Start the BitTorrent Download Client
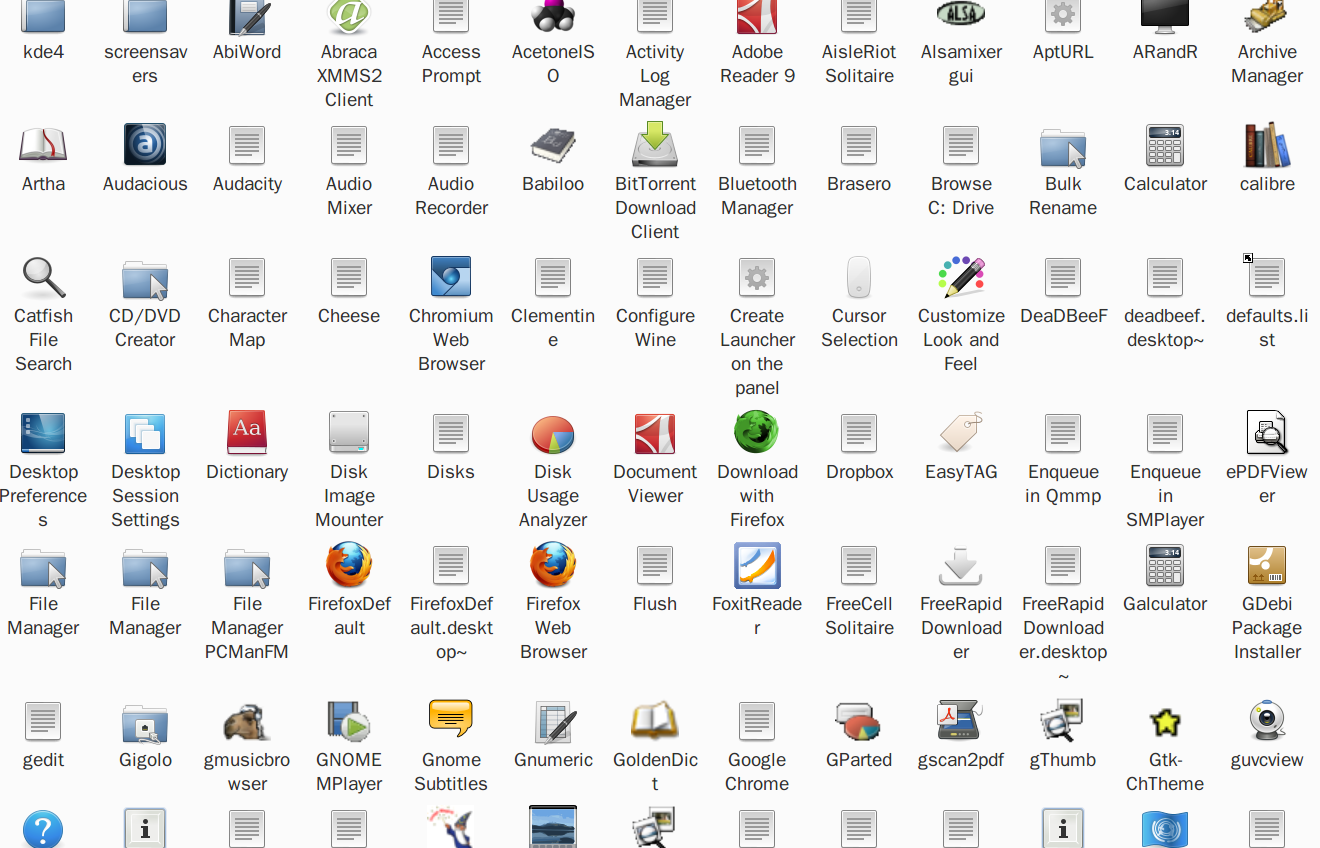The width and height of the screenshot is (1320, 848). pyautogui.click(x=655, y=145)
